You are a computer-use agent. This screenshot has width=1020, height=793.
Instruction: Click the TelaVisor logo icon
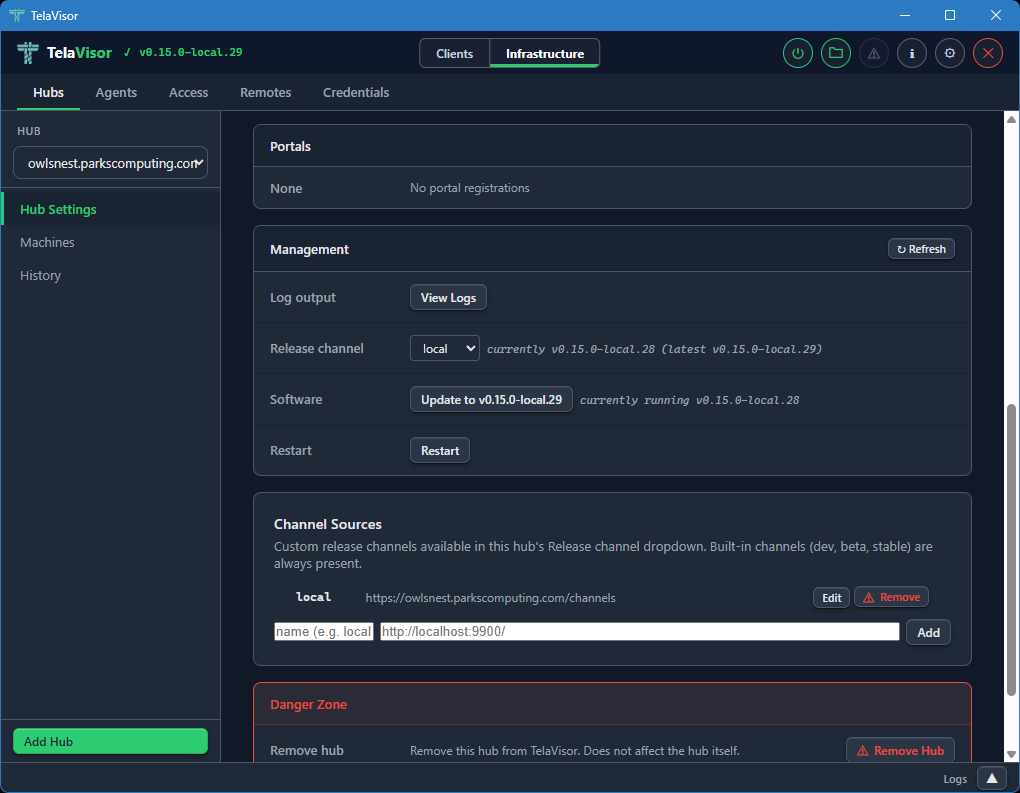tap(27, 53)
